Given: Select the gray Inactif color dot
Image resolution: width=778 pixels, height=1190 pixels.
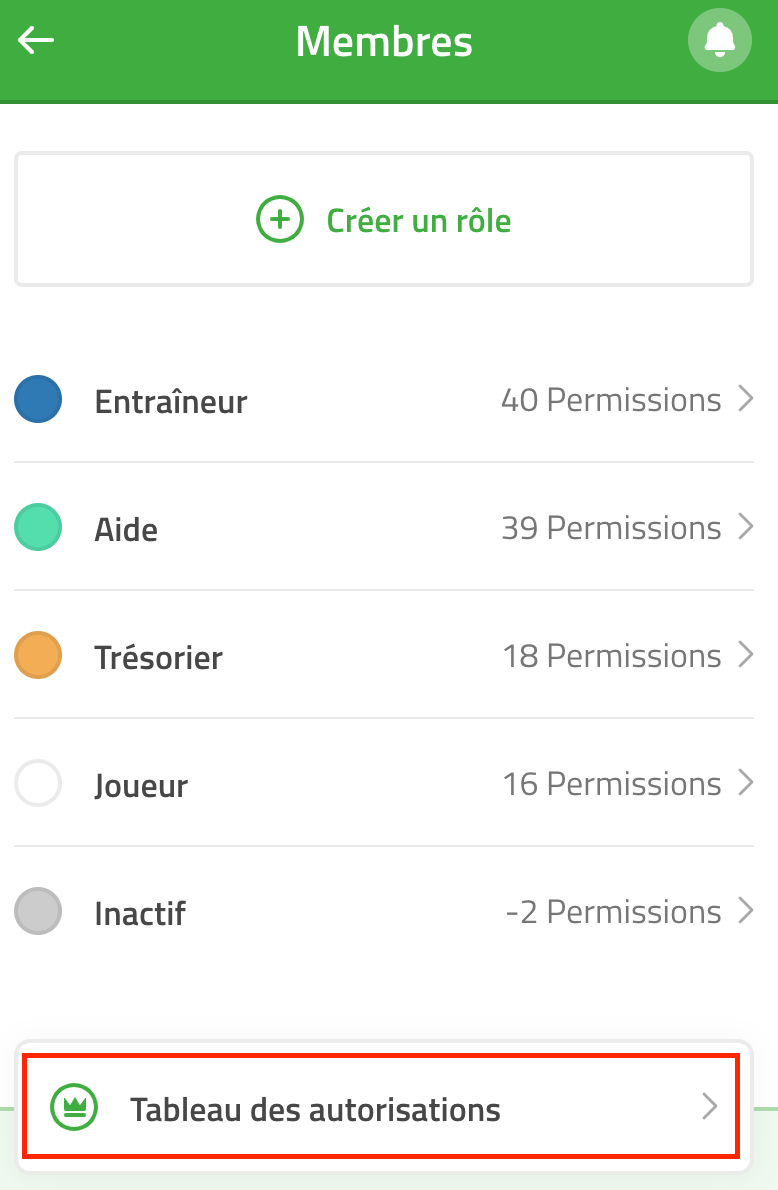Looking at the screenshot, I should [x=38, y=911].
